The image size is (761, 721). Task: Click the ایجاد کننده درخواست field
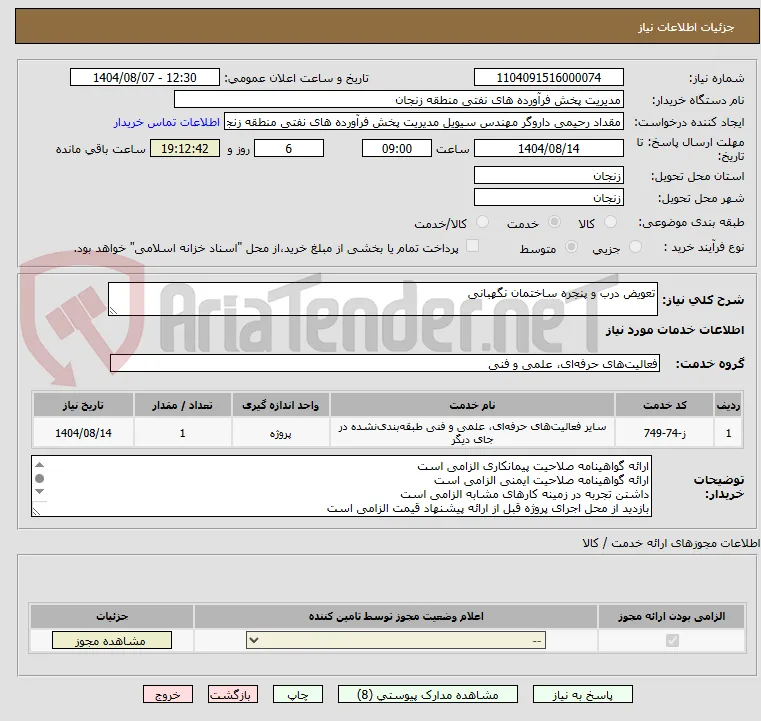pos(424,122)
